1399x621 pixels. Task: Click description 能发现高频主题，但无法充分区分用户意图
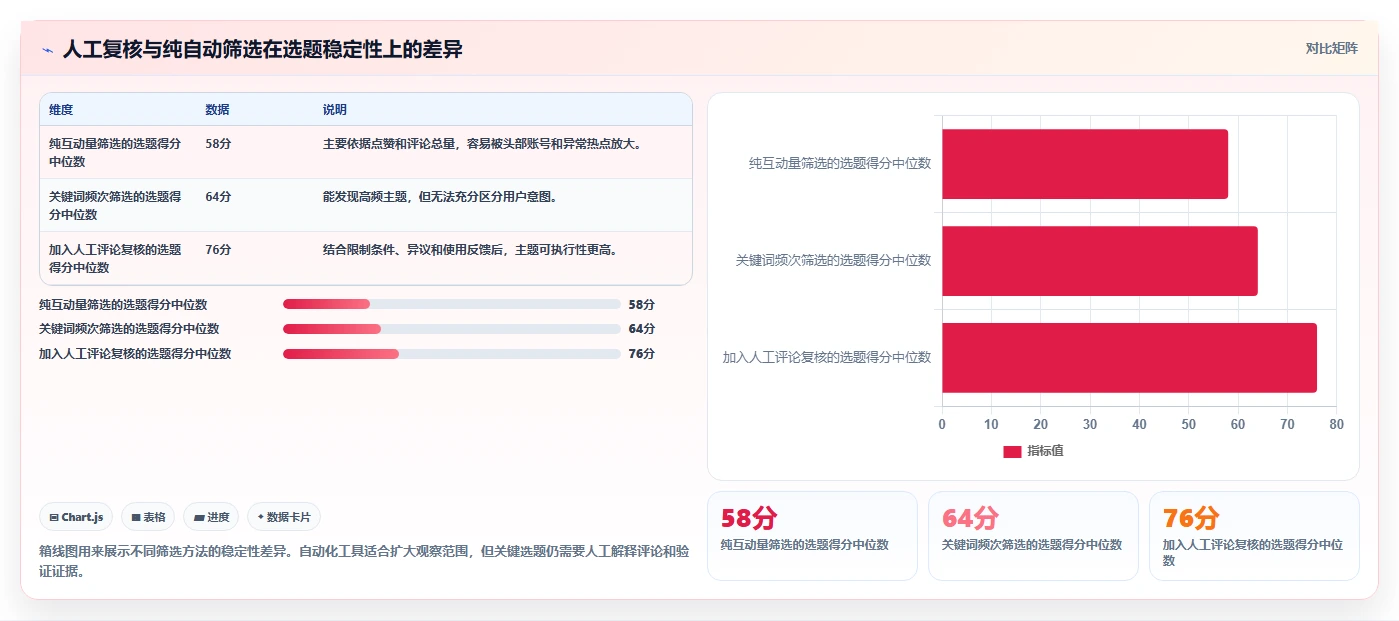[440, 196]
